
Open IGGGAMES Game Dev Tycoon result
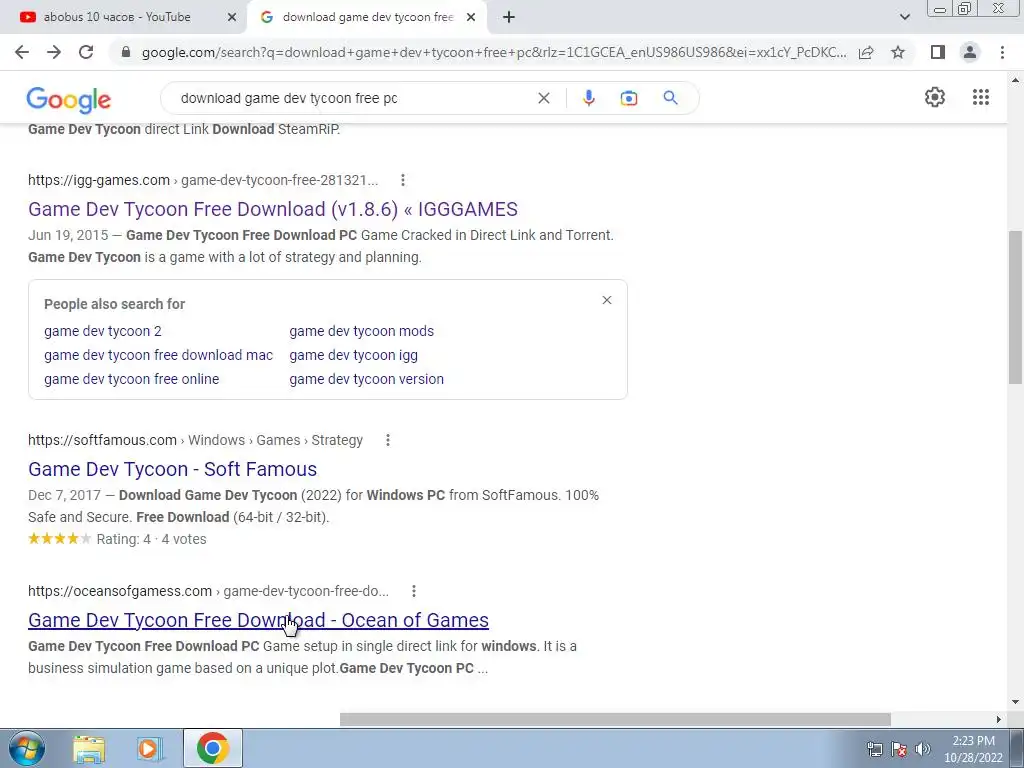pos(273,209)
